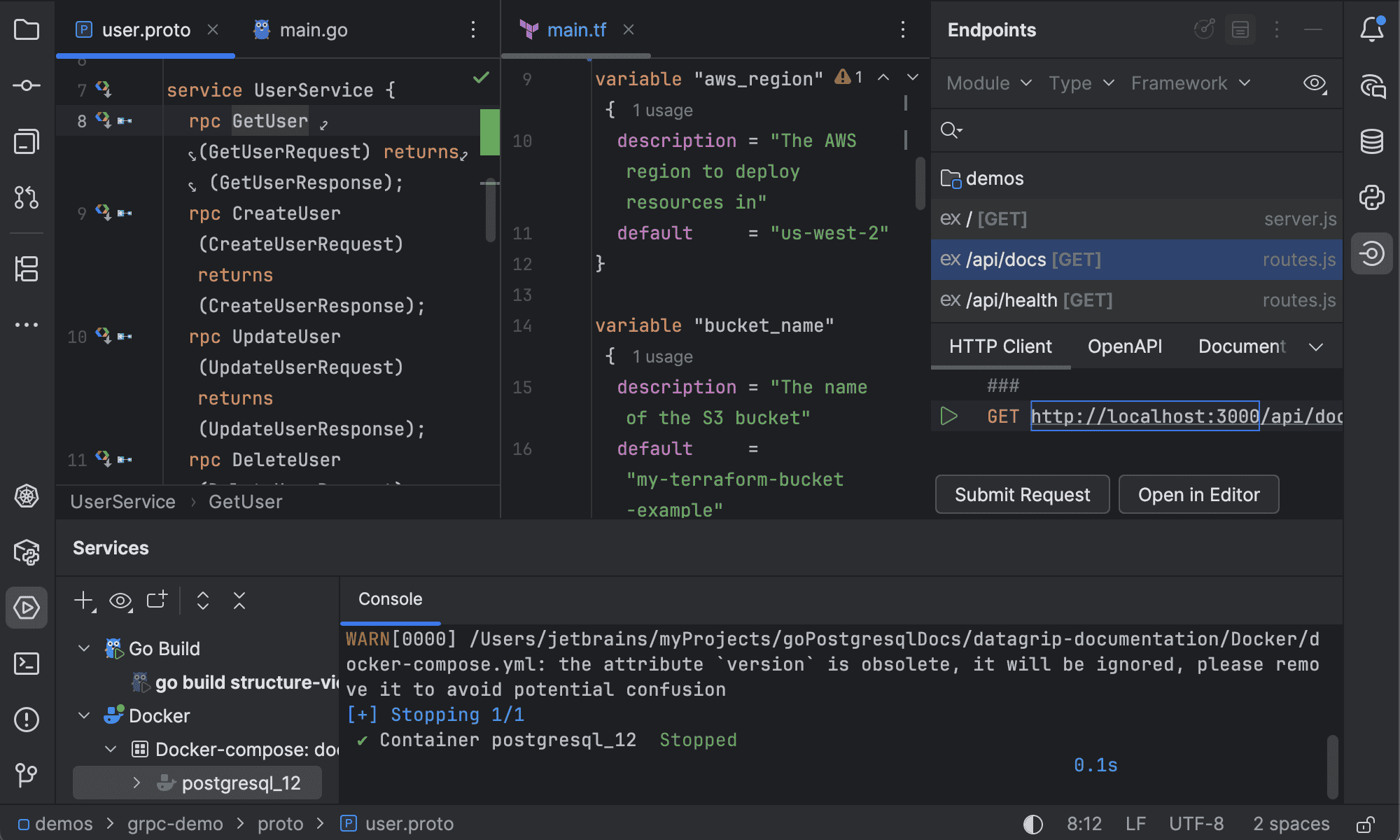Open the Module filter dropdown
Viewport: 1400px width, 840px height.
pyautogui.click(x=988, y=83)
